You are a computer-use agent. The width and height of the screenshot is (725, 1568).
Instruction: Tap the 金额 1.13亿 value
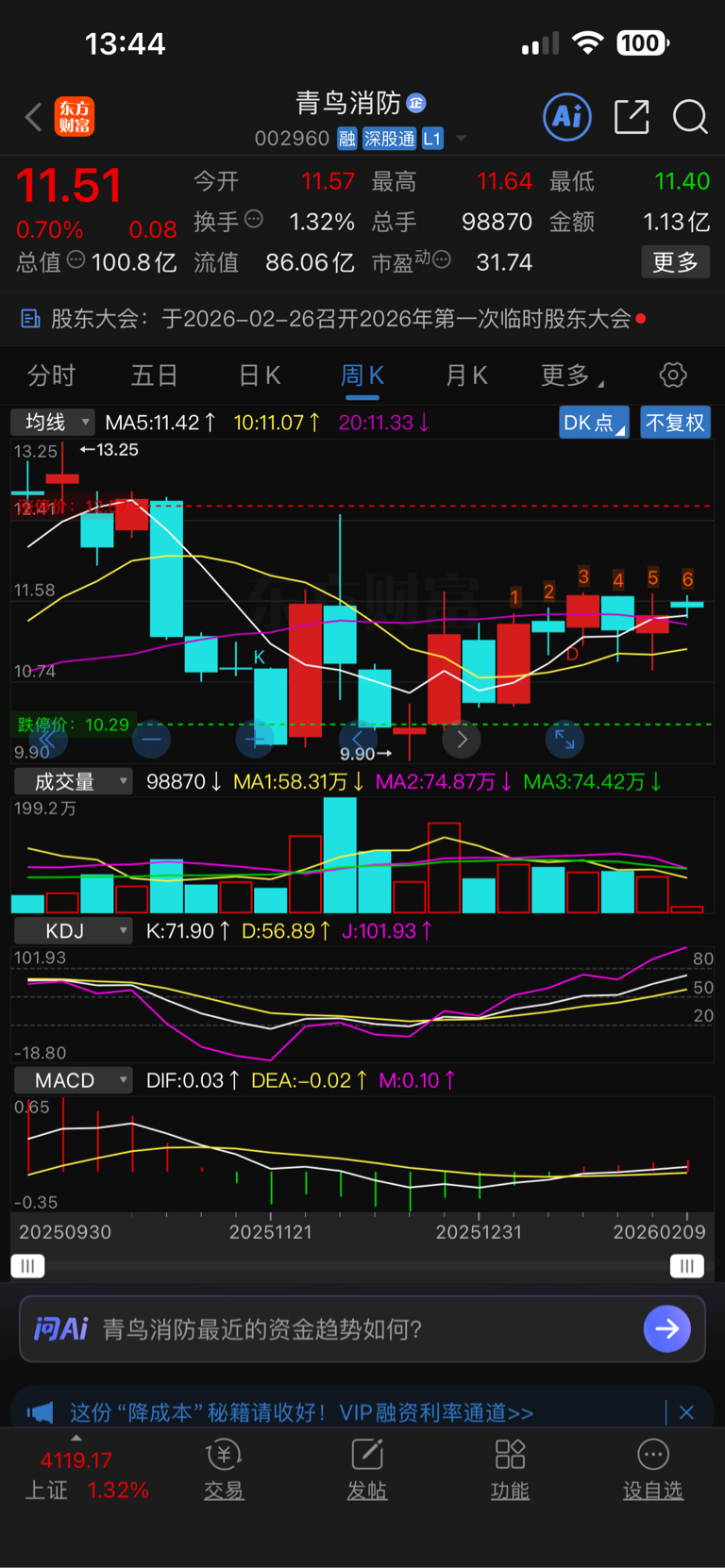point(676,222)
